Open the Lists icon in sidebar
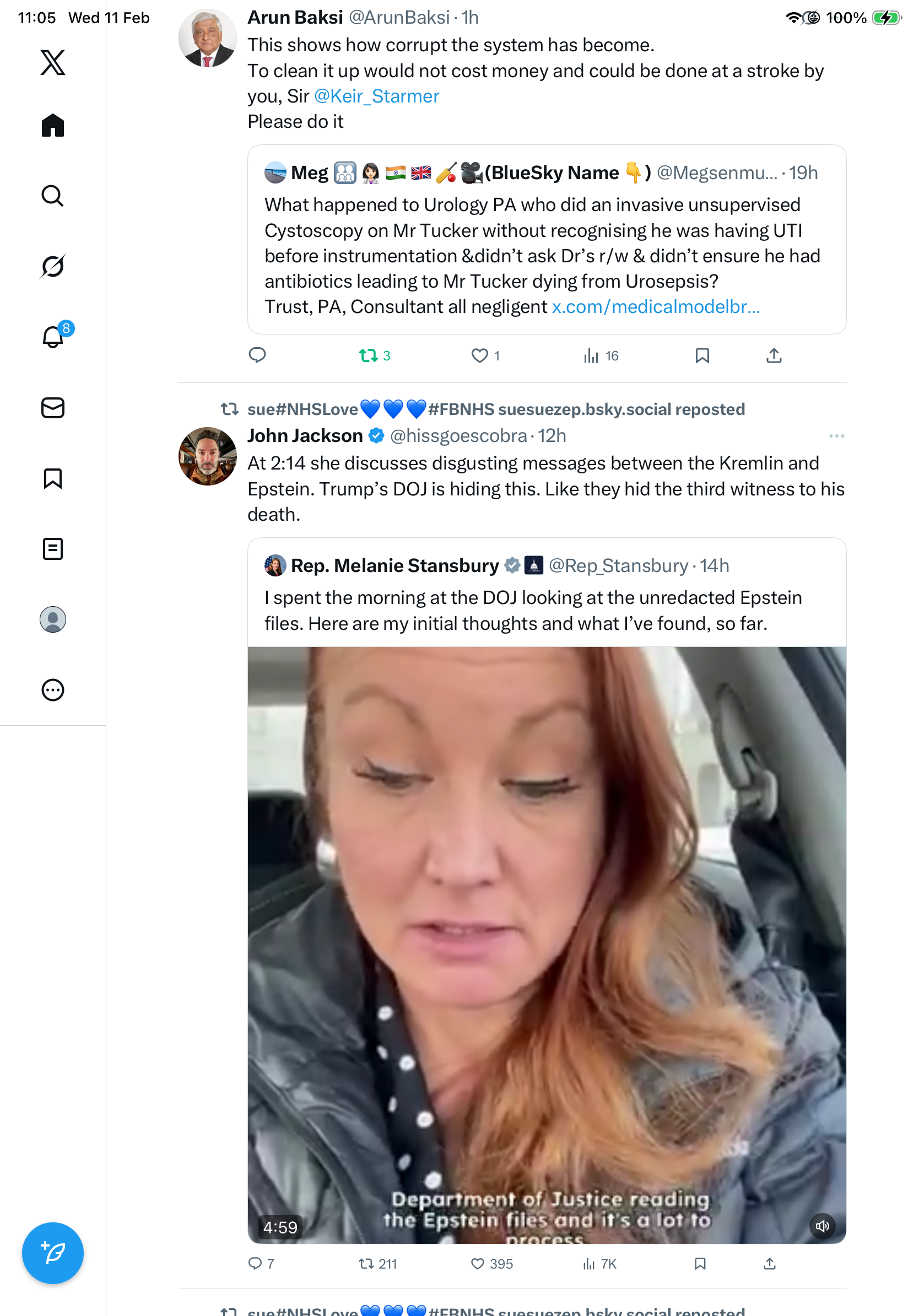 (53, 548)
